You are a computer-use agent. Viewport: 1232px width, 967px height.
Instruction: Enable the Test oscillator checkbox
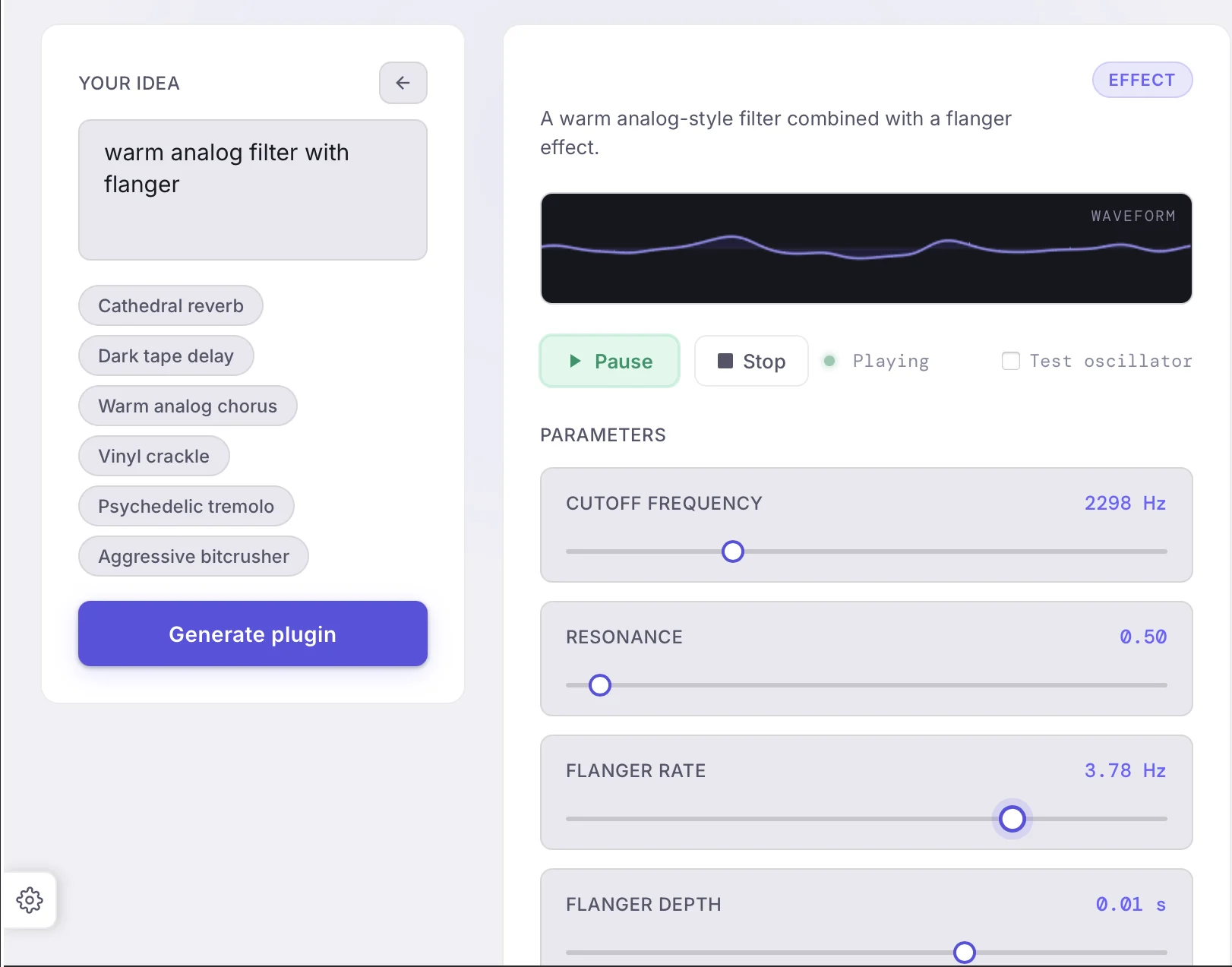point(1011,361)
